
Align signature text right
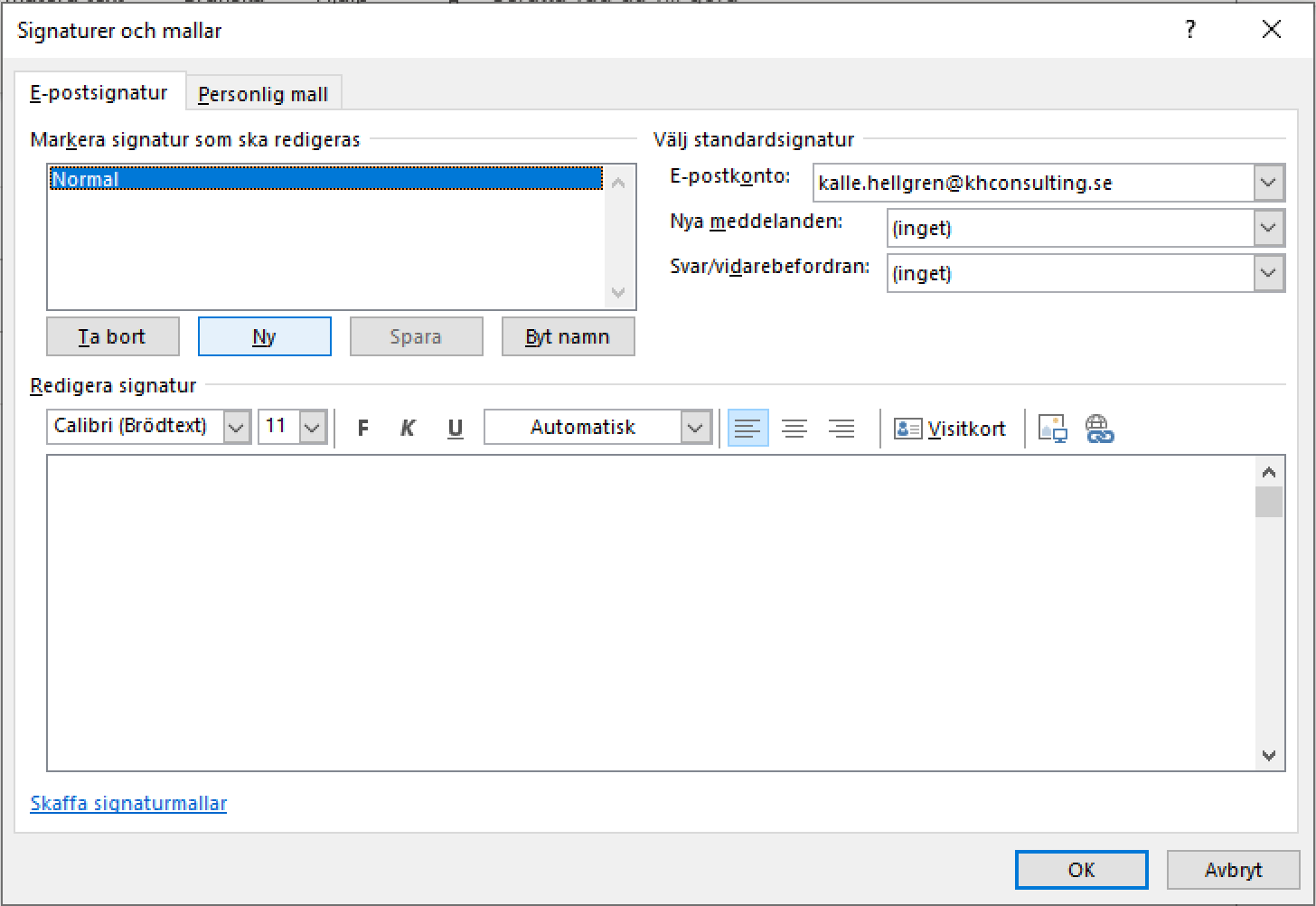(841, 428)
